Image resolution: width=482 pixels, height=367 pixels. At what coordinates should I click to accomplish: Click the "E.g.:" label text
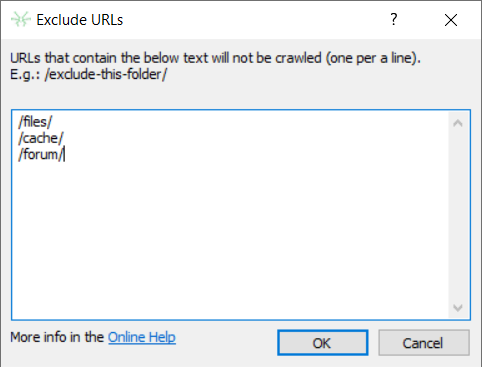[x=25, y=74]
